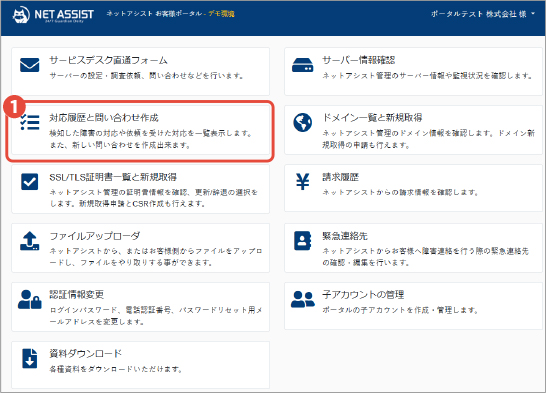Click the NET ASSIST cat logo
This screenshot has height=393, width=546.
pyautogui.click(x=21, y=15)
